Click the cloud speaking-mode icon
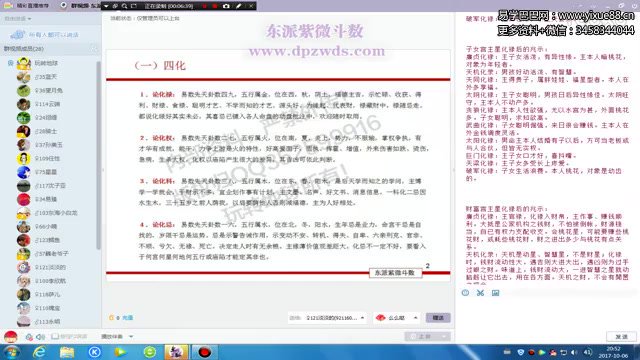The image size is (640, 360). pyautogui.click(x=17, y=35)
